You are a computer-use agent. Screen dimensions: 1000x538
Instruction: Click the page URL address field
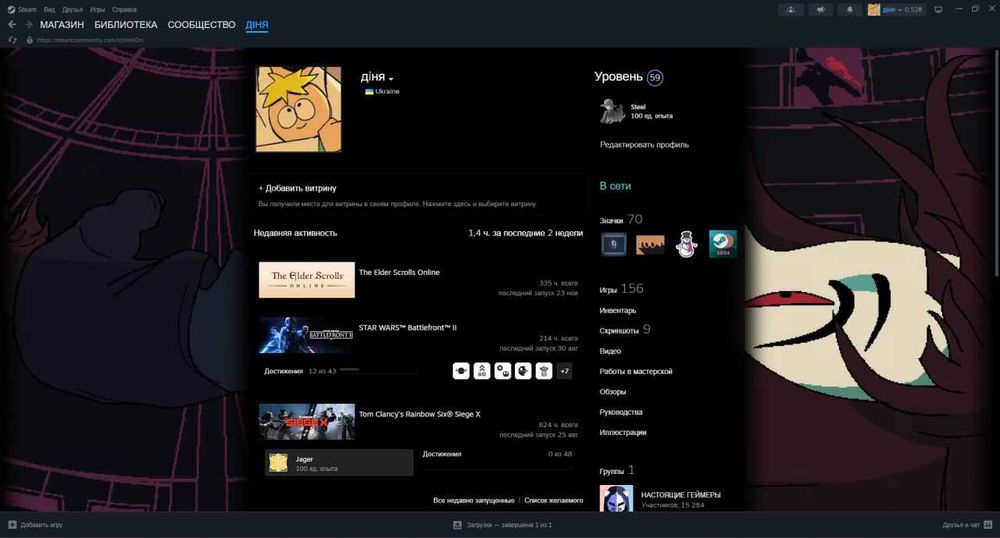pos(91,40)
